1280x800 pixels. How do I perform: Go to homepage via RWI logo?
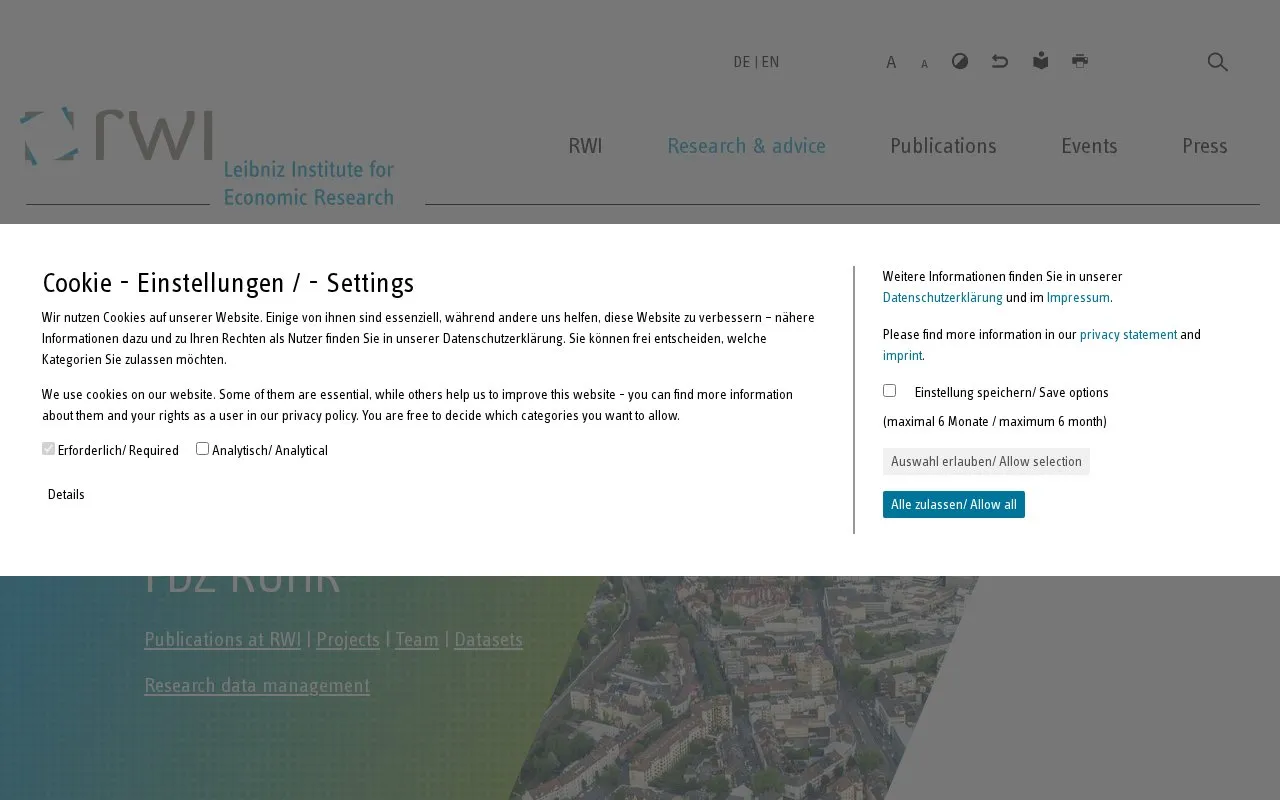click(x=207, y=156)
